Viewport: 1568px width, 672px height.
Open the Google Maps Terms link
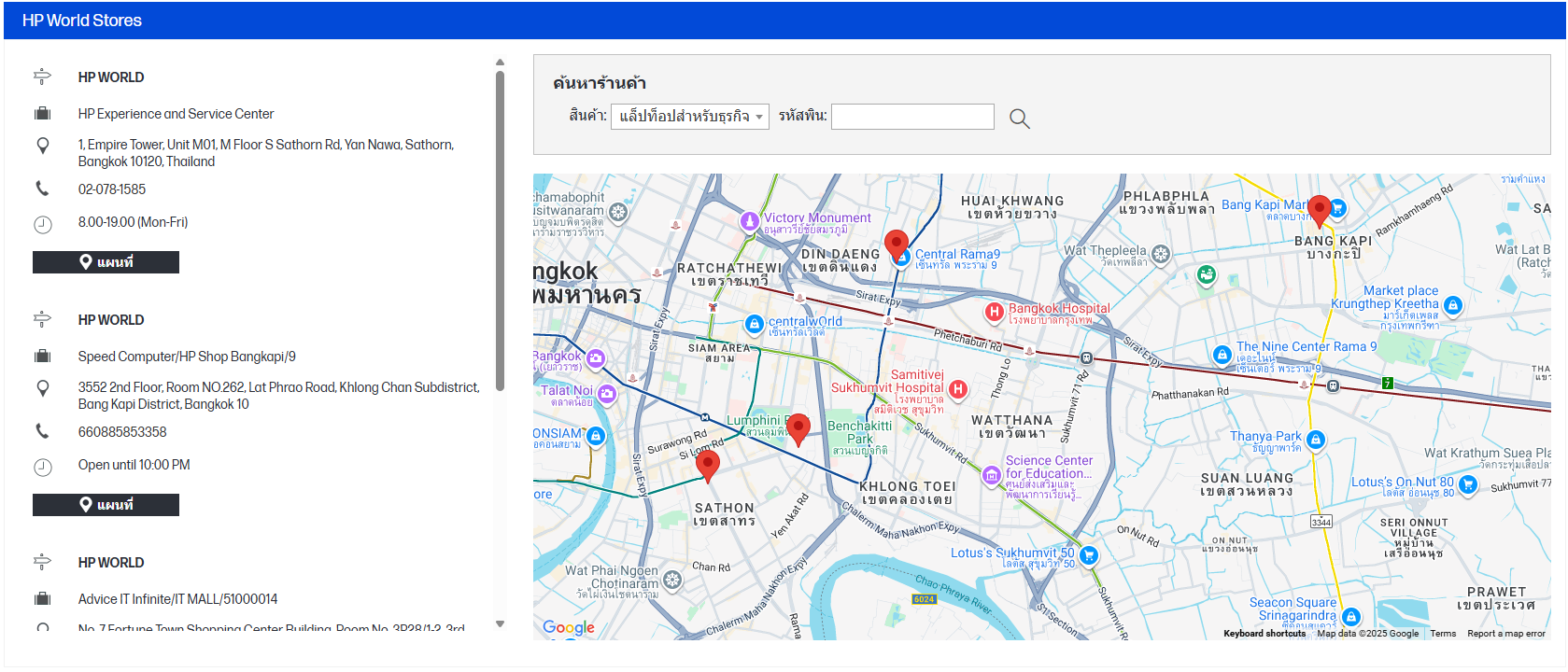click(x=1442, y=634)
